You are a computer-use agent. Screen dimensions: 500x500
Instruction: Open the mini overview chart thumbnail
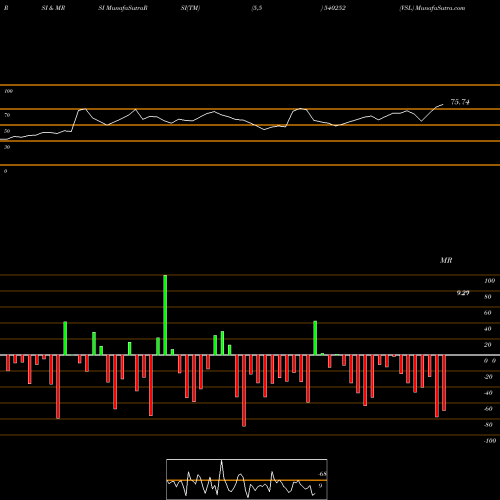[247, 479]
